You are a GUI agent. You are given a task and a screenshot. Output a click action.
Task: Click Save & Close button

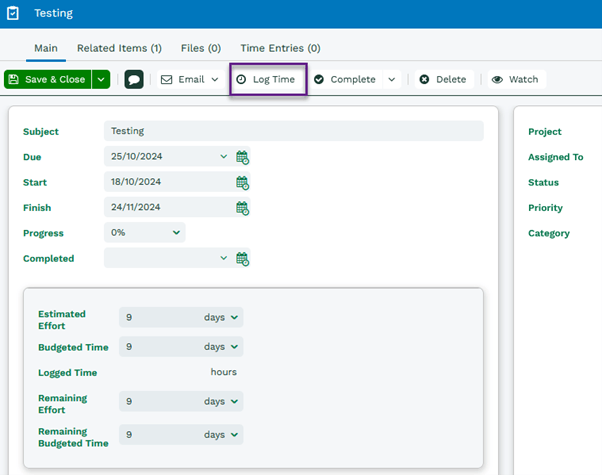(x=48, y=79)
